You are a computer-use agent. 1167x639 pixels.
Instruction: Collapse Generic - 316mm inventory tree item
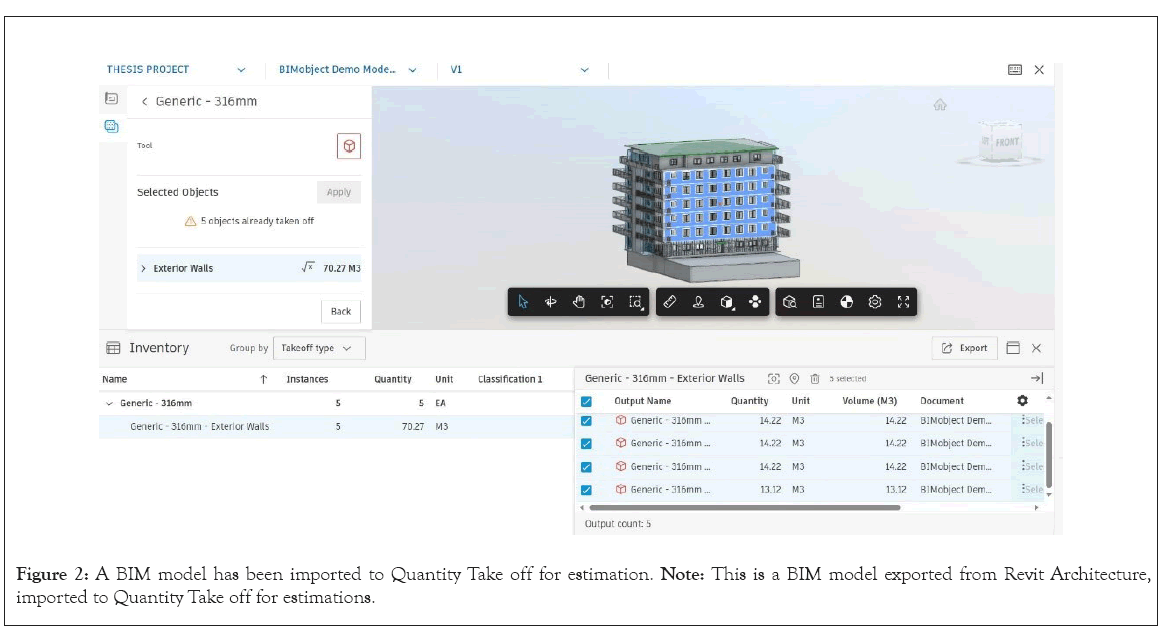pyautogui.click(x=109, y=404)
